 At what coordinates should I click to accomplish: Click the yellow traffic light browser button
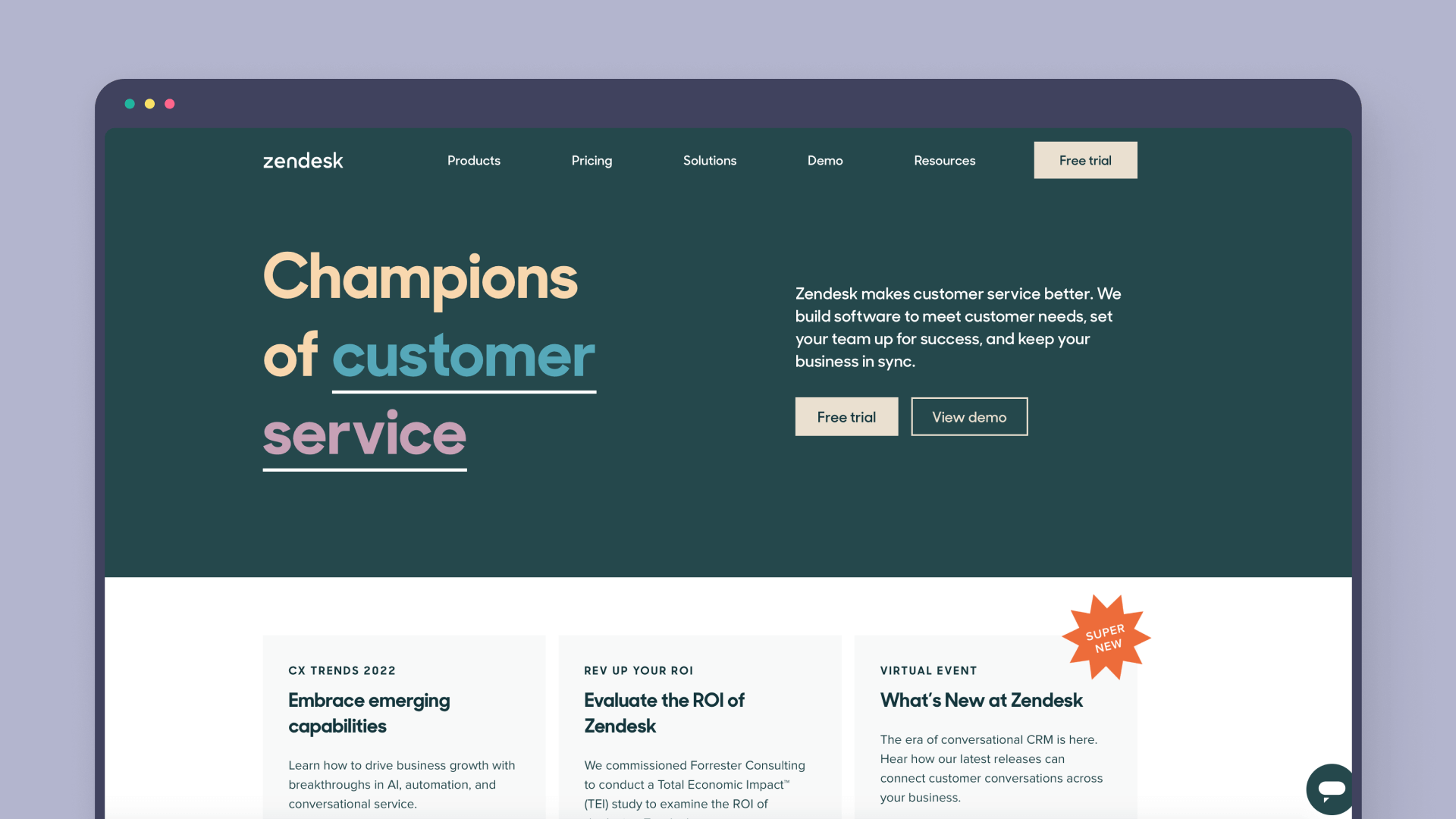tap(150, 104)
